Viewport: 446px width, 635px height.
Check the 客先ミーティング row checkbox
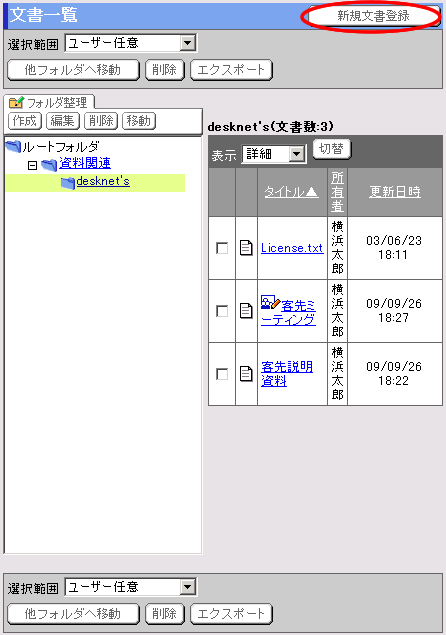222,311
